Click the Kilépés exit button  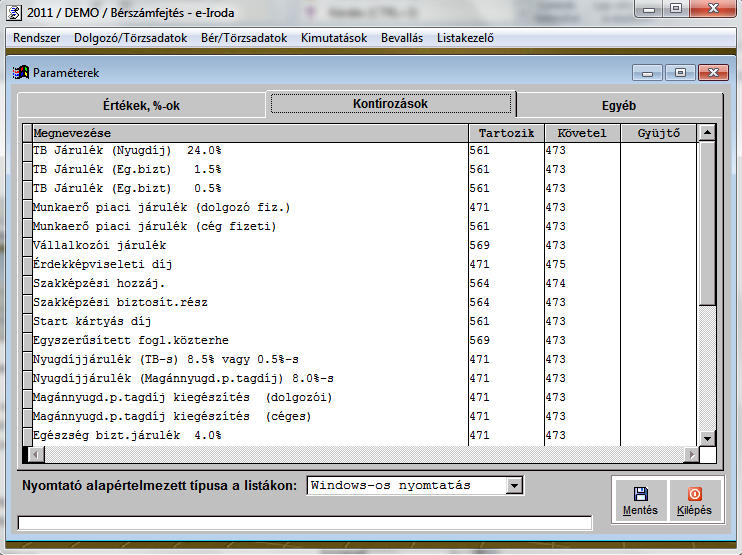pos(694,500)
